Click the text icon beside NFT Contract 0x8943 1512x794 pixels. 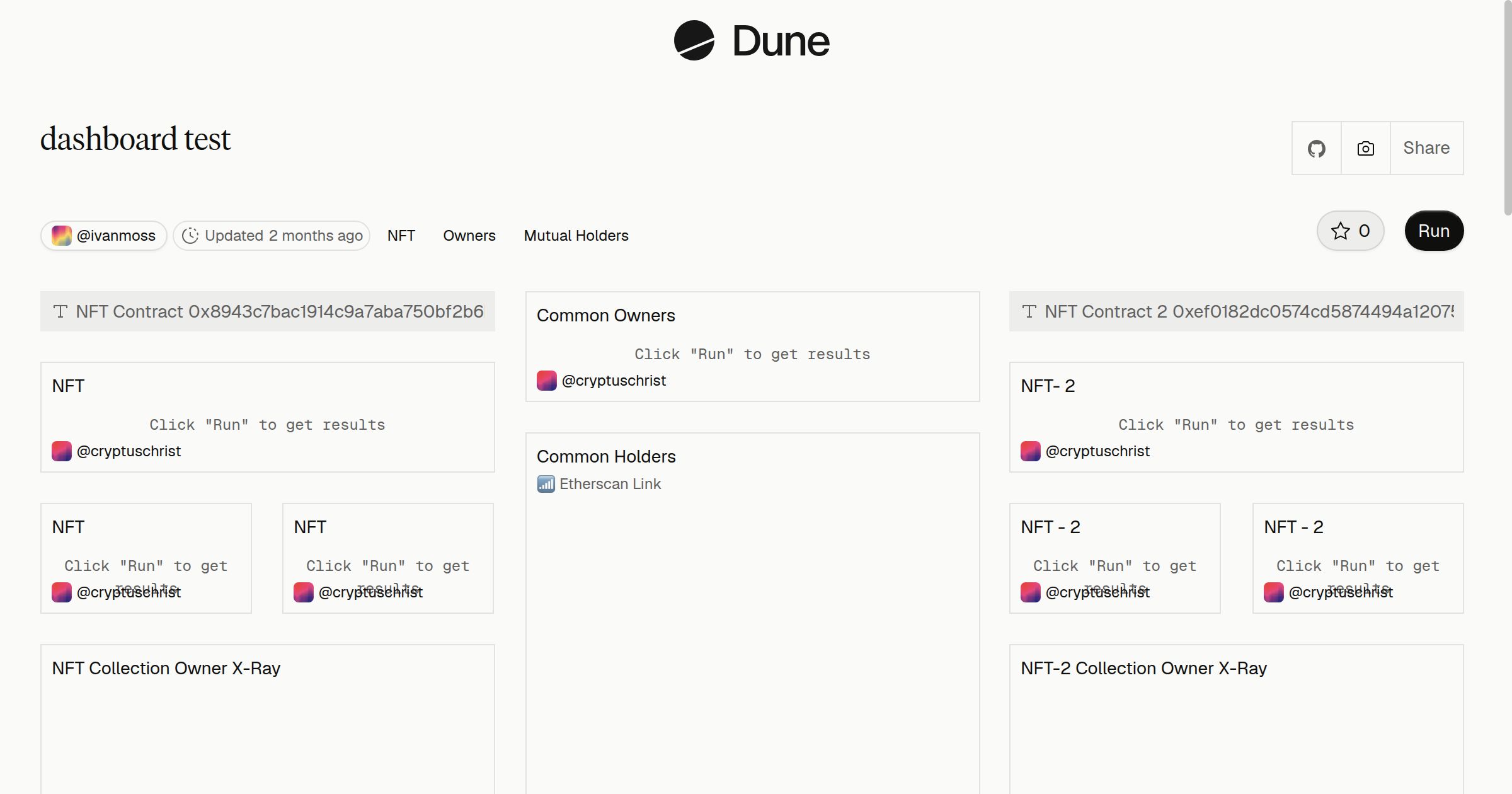point(60,311)
